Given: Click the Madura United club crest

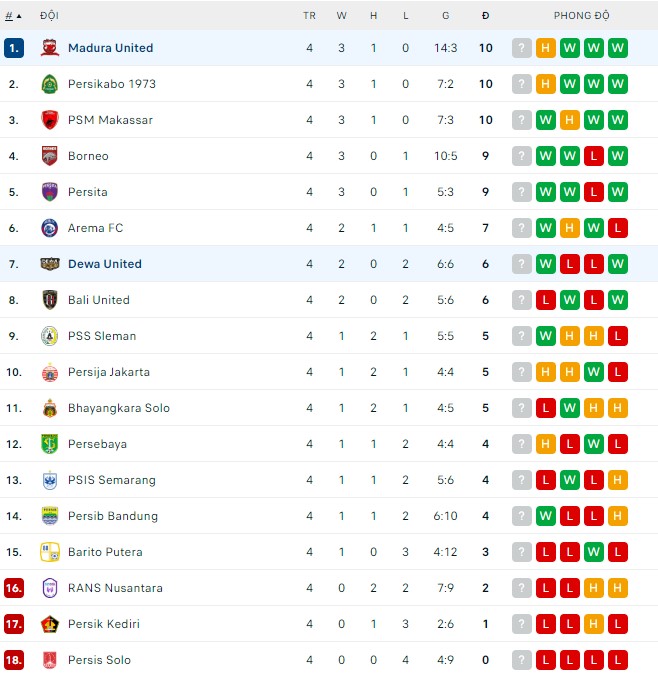Looking at the screenshot, I should (x=50, y=48).
